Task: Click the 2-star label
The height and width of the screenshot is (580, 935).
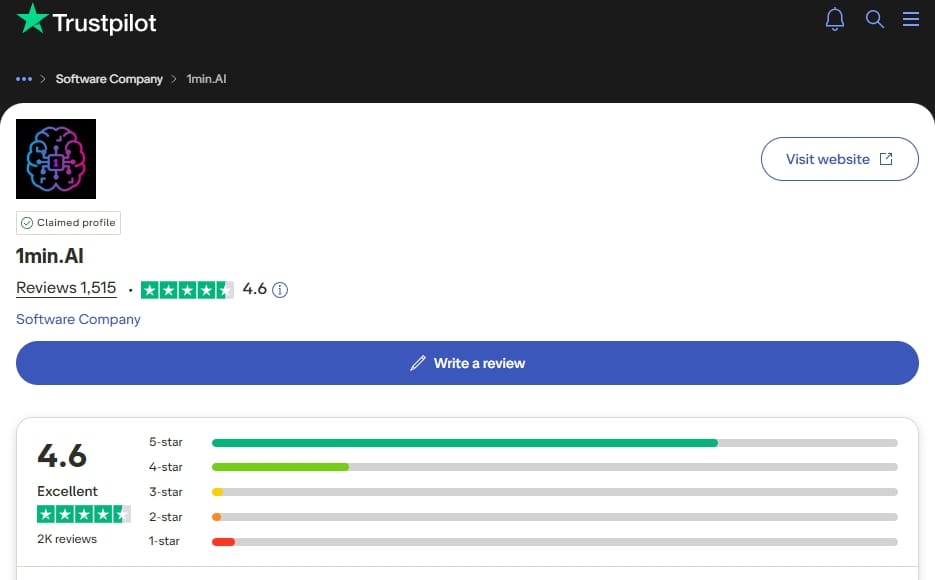Action: click(x=166, y=517)
